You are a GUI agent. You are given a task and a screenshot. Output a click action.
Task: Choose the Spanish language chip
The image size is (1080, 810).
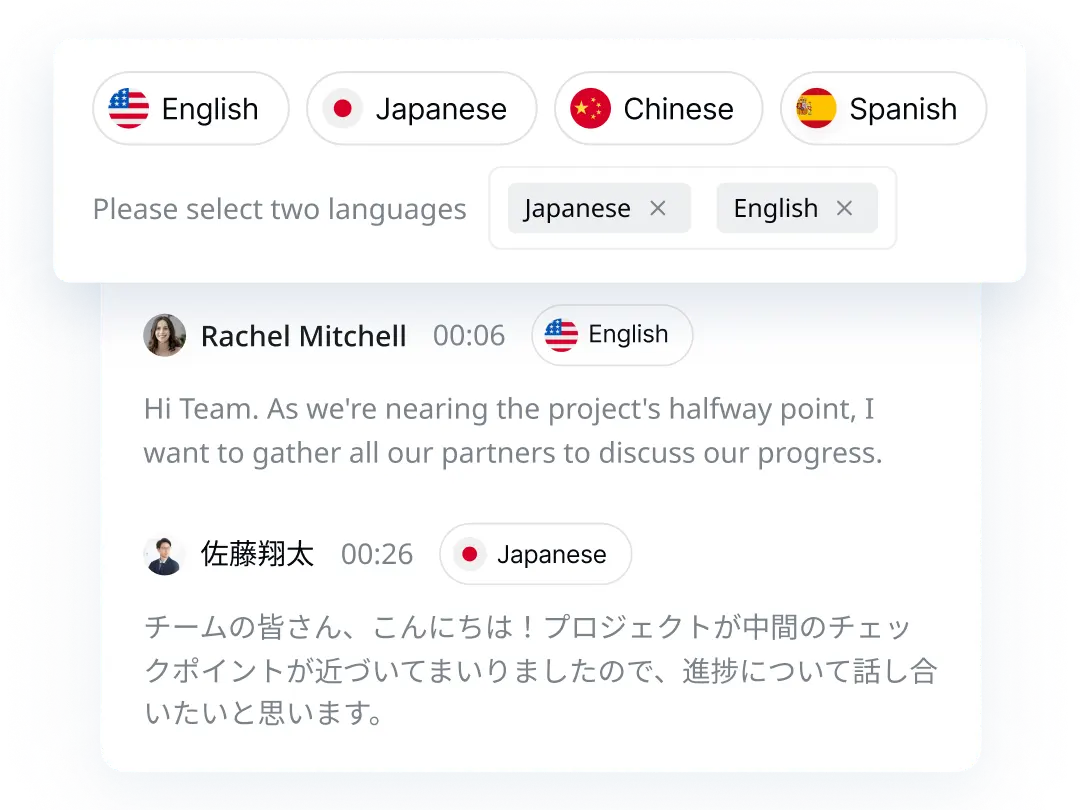tap(883, 108)
